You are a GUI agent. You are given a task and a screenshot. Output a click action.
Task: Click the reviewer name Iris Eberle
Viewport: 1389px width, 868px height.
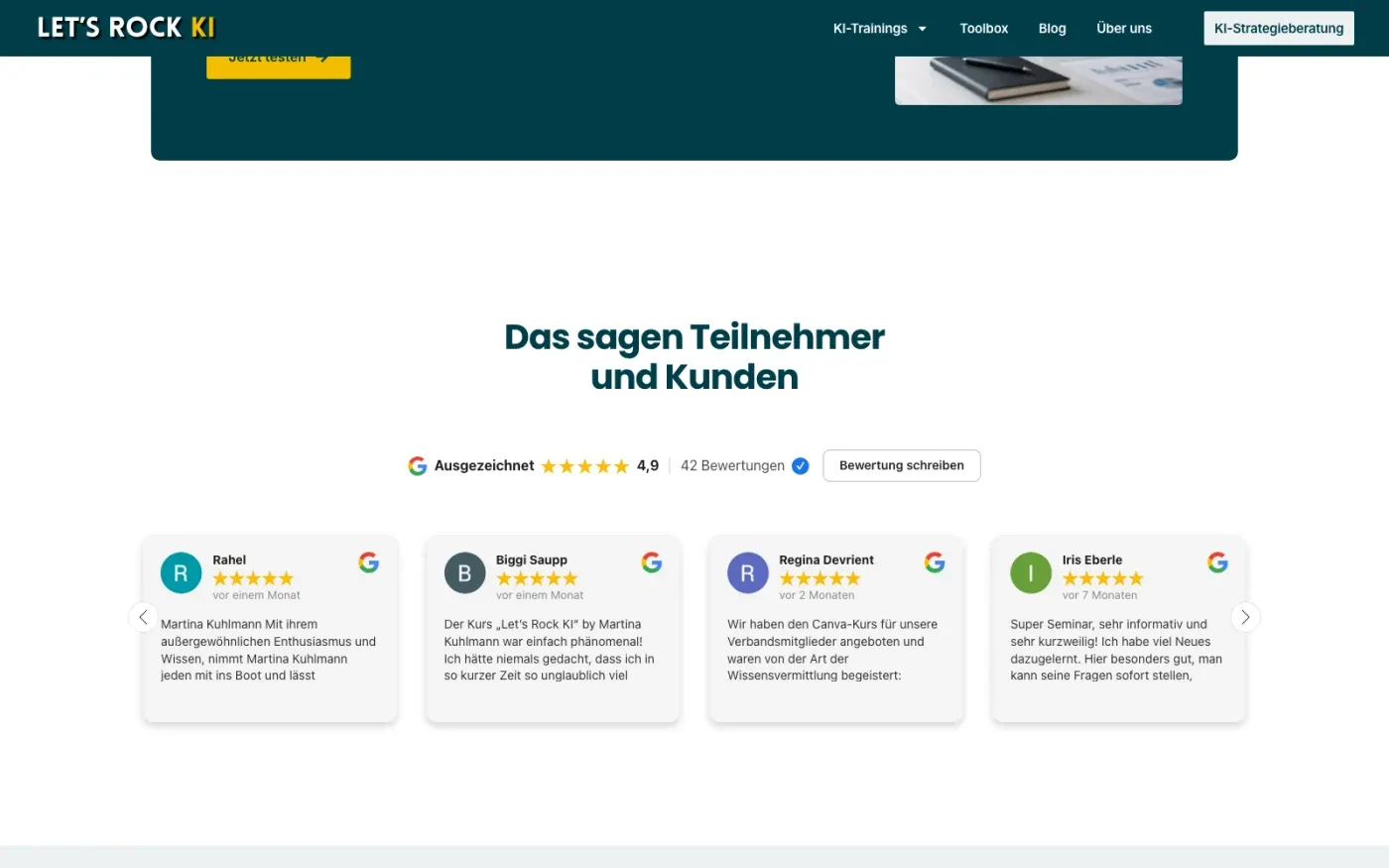tap(1092, 560)
